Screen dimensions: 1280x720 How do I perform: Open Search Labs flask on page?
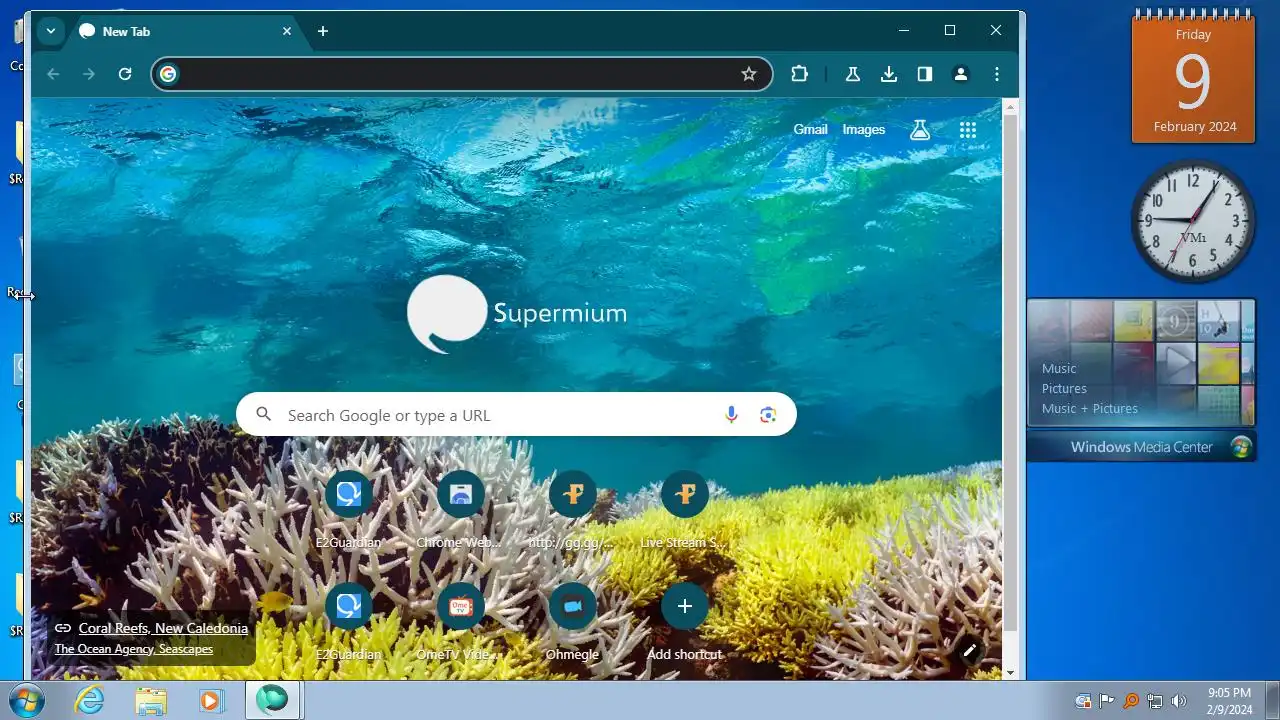coord(920,130)
